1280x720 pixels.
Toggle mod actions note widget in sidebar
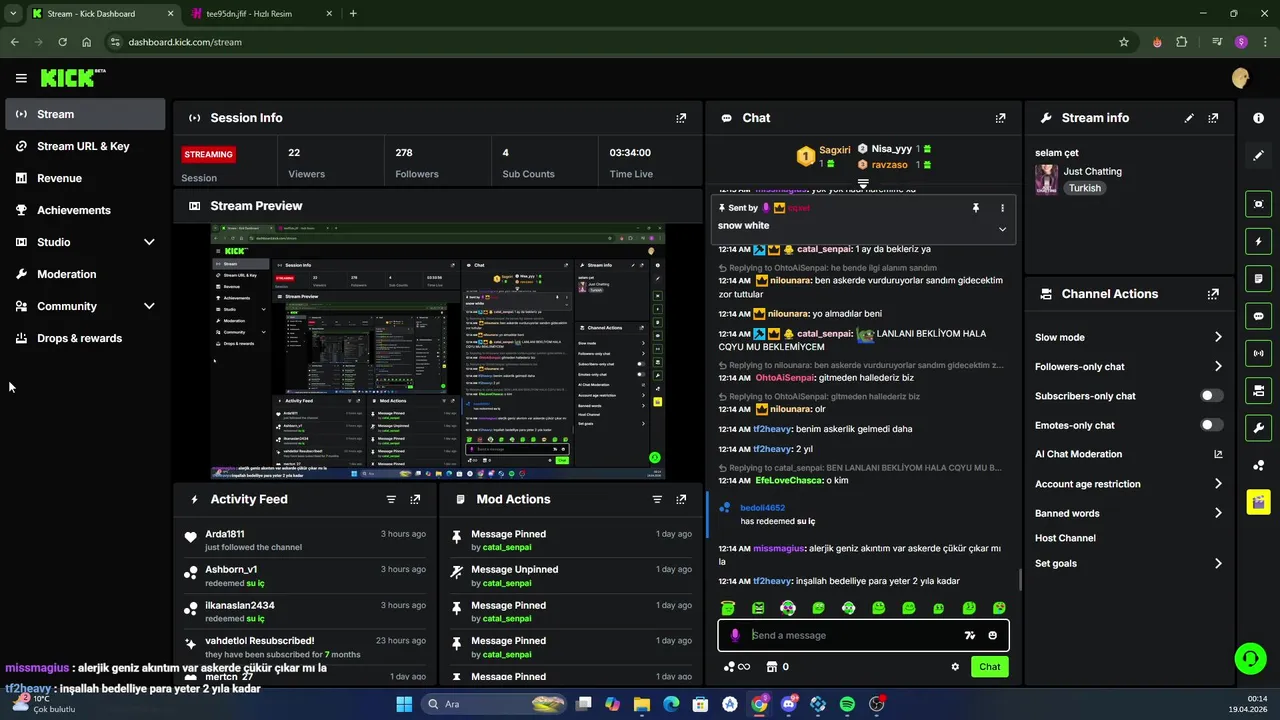1258,278
